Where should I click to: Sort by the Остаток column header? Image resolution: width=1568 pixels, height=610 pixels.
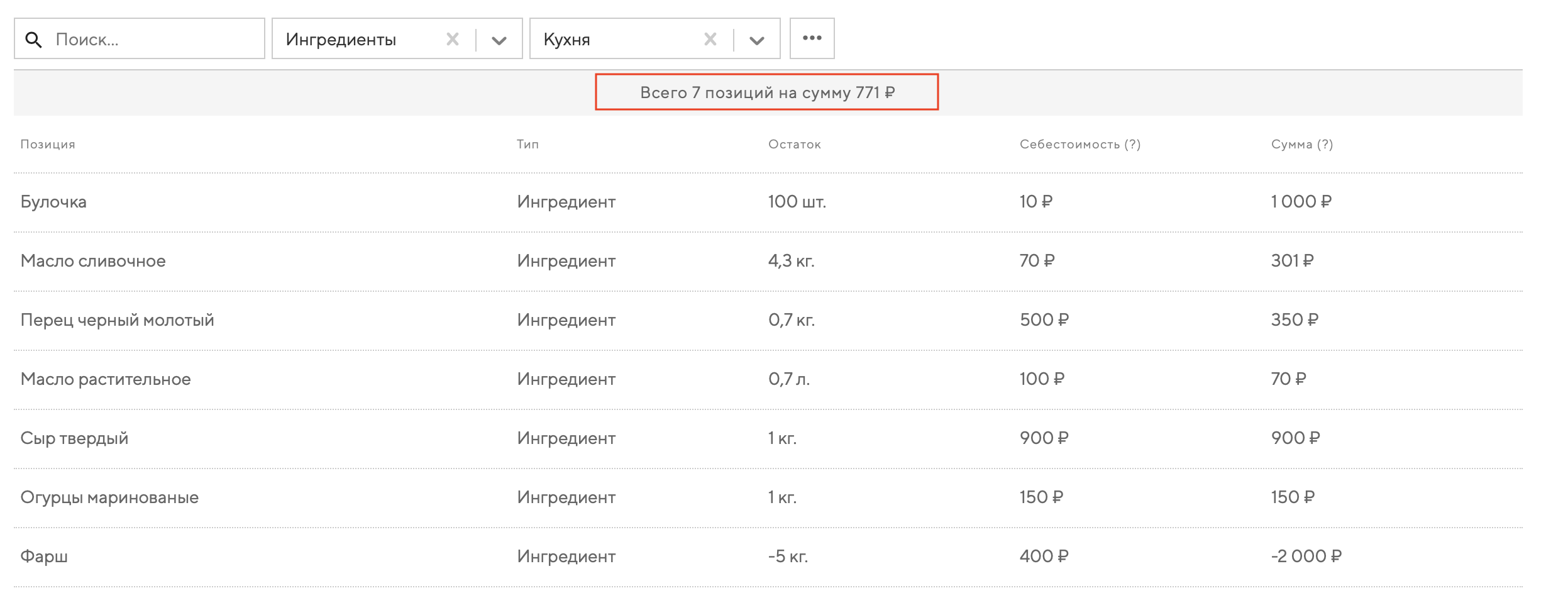pos(794,145)
